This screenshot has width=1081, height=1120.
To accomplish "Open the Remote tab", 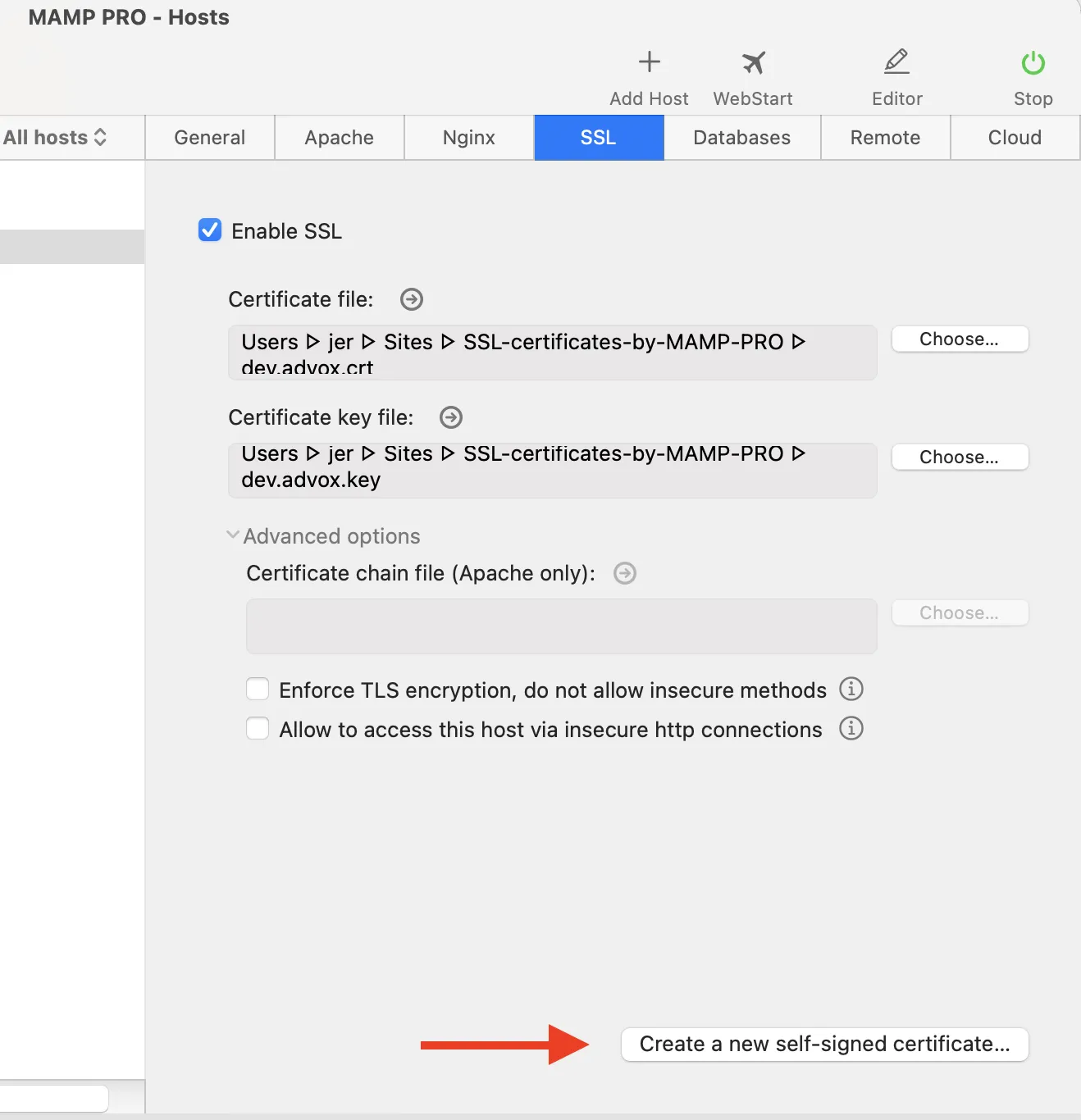I will pyautogui.click(x=886, y=138).
